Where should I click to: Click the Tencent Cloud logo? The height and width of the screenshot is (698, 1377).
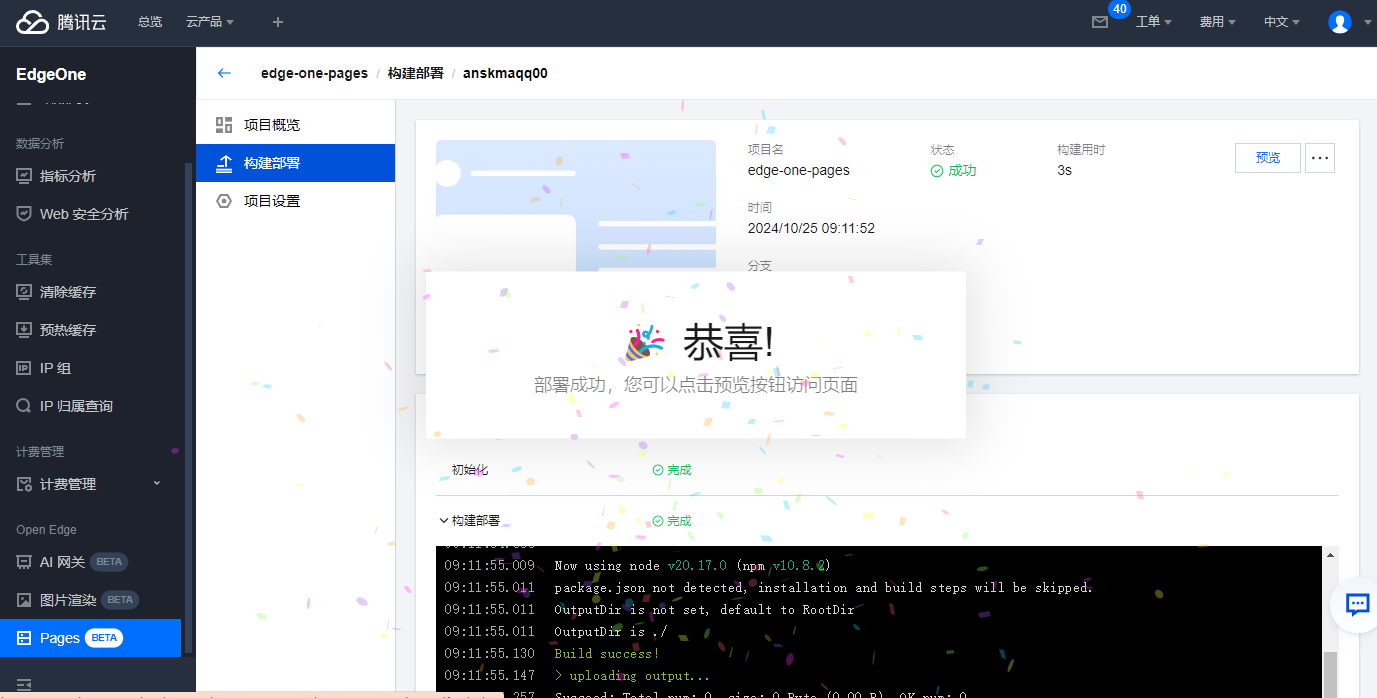click(x=62, y=22)
